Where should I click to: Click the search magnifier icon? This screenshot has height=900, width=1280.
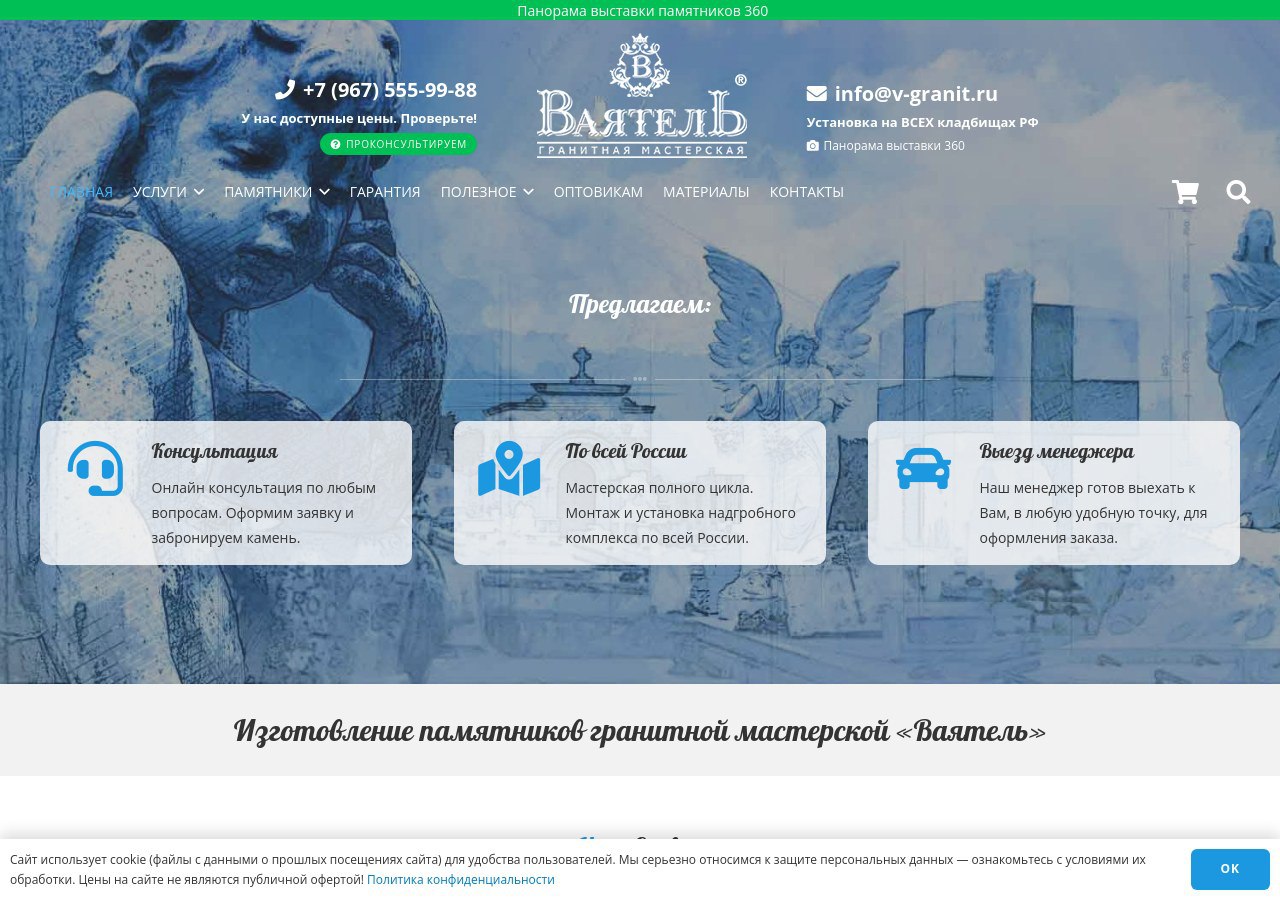pyautogui.click(x=1238, y=192)
